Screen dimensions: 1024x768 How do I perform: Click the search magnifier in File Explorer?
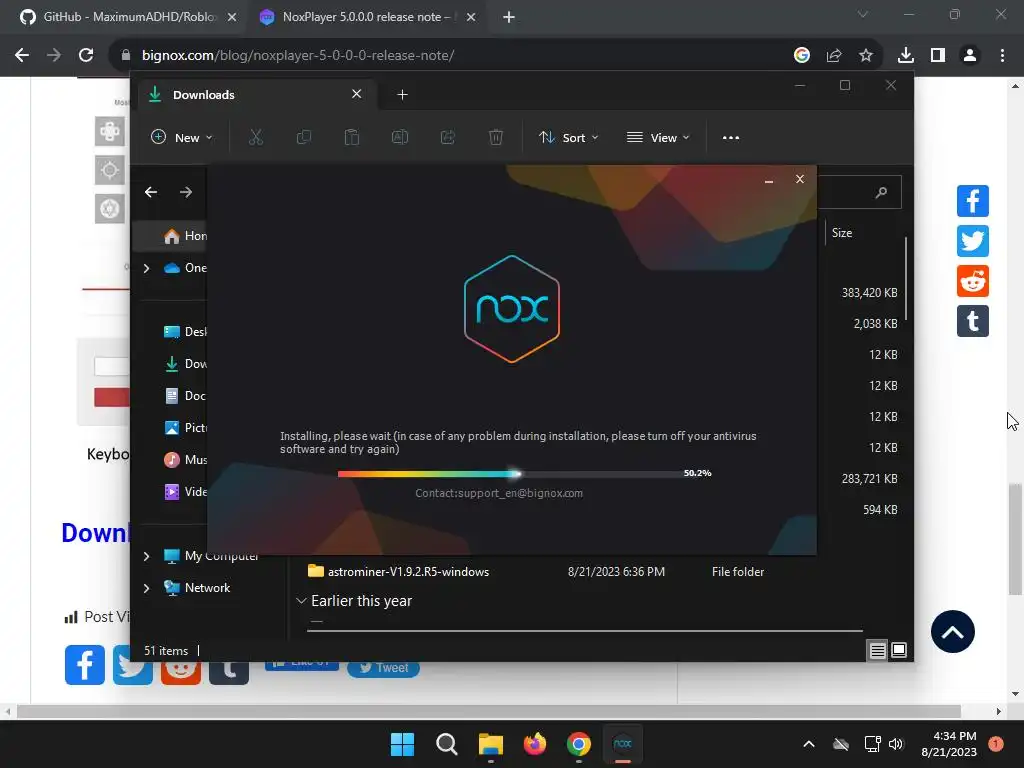tap(881, 192)
